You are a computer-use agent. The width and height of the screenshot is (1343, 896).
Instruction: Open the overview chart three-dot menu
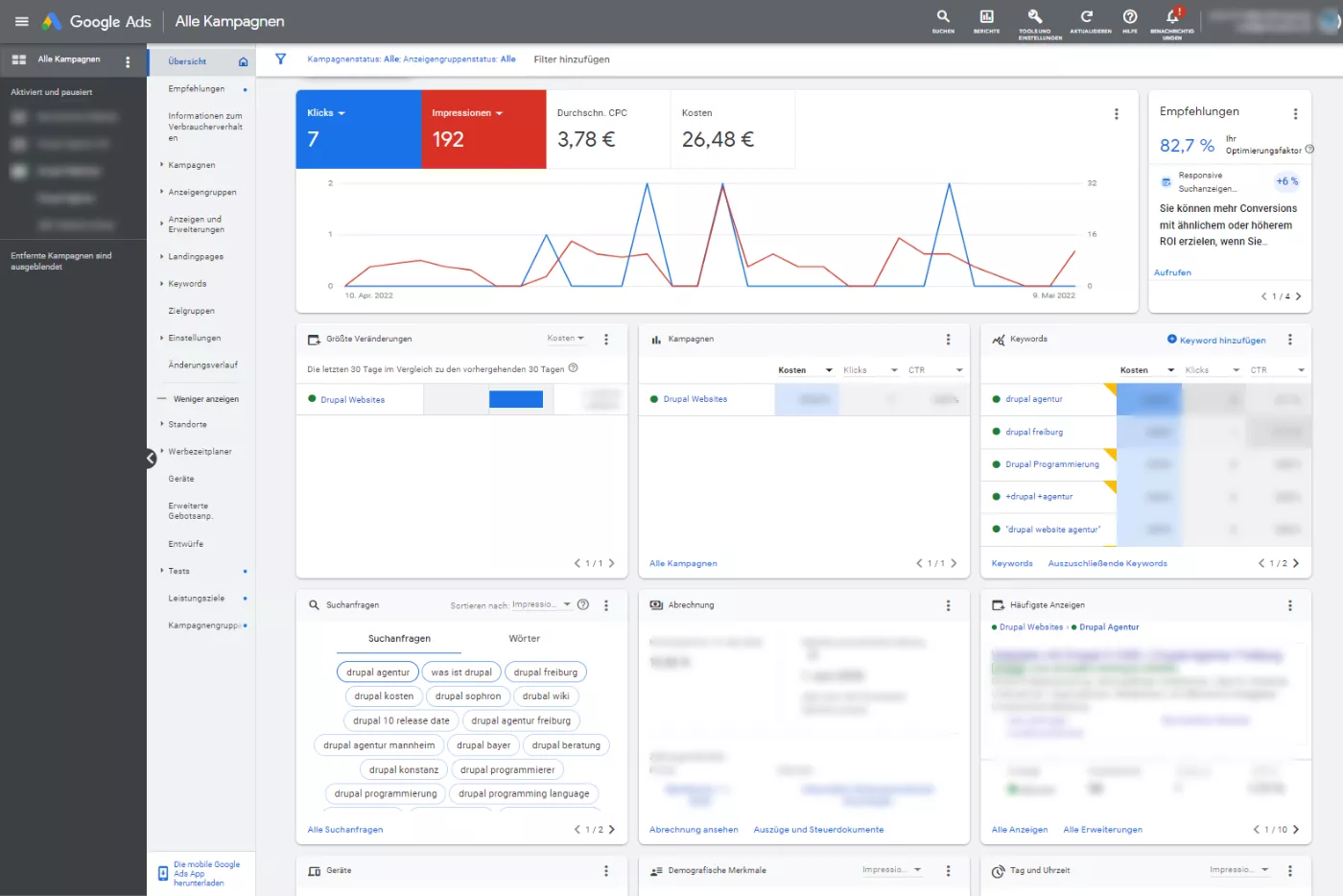[1116, 114]
